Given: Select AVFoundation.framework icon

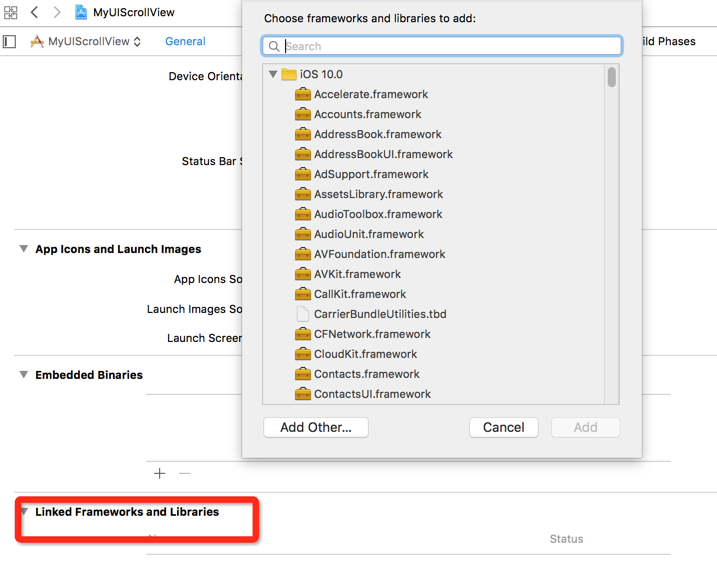Looking at the screenshot, I should coord(303,254).
